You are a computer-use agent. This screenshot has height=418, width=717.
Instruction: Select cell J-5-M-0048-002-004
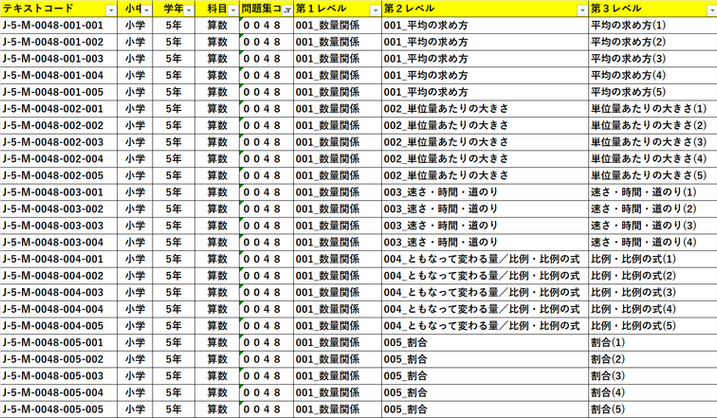click(59, 159)
